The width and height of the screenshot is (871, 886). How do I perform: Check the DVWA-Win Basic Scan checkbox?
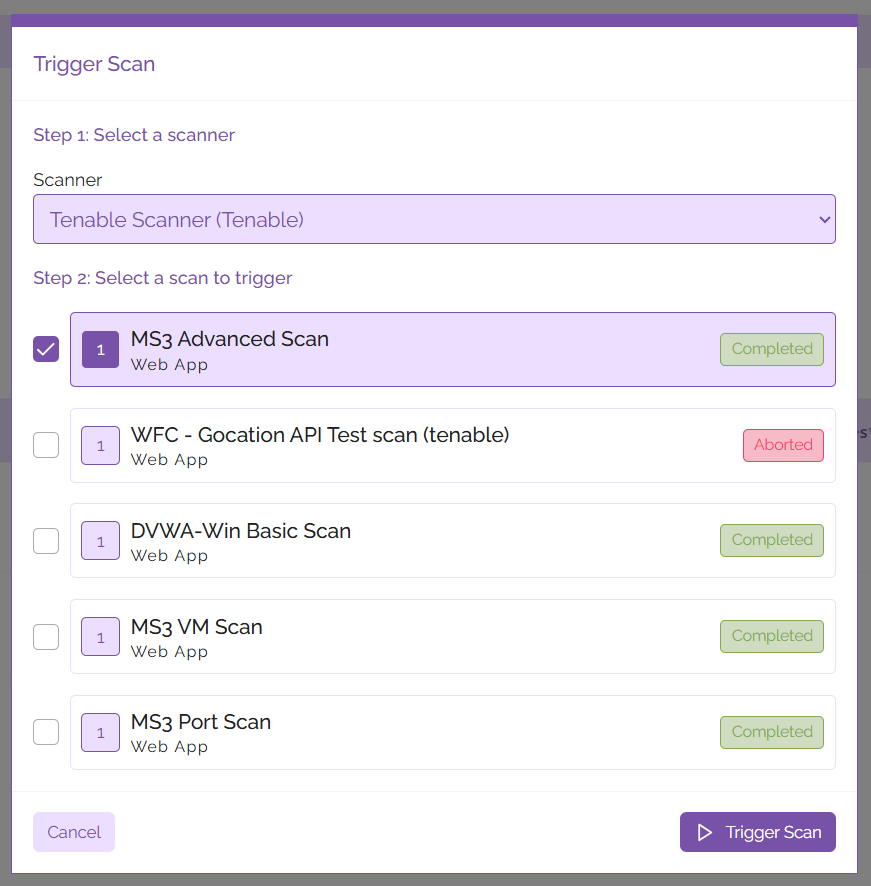click(45, 541)
